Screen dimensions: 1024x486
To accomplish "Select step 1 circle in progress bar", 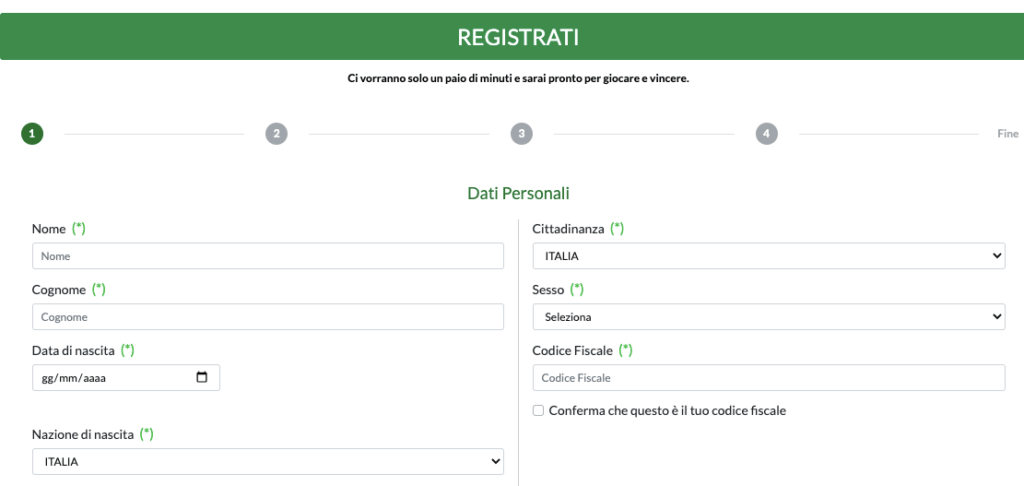I will (x=32, y=134).
